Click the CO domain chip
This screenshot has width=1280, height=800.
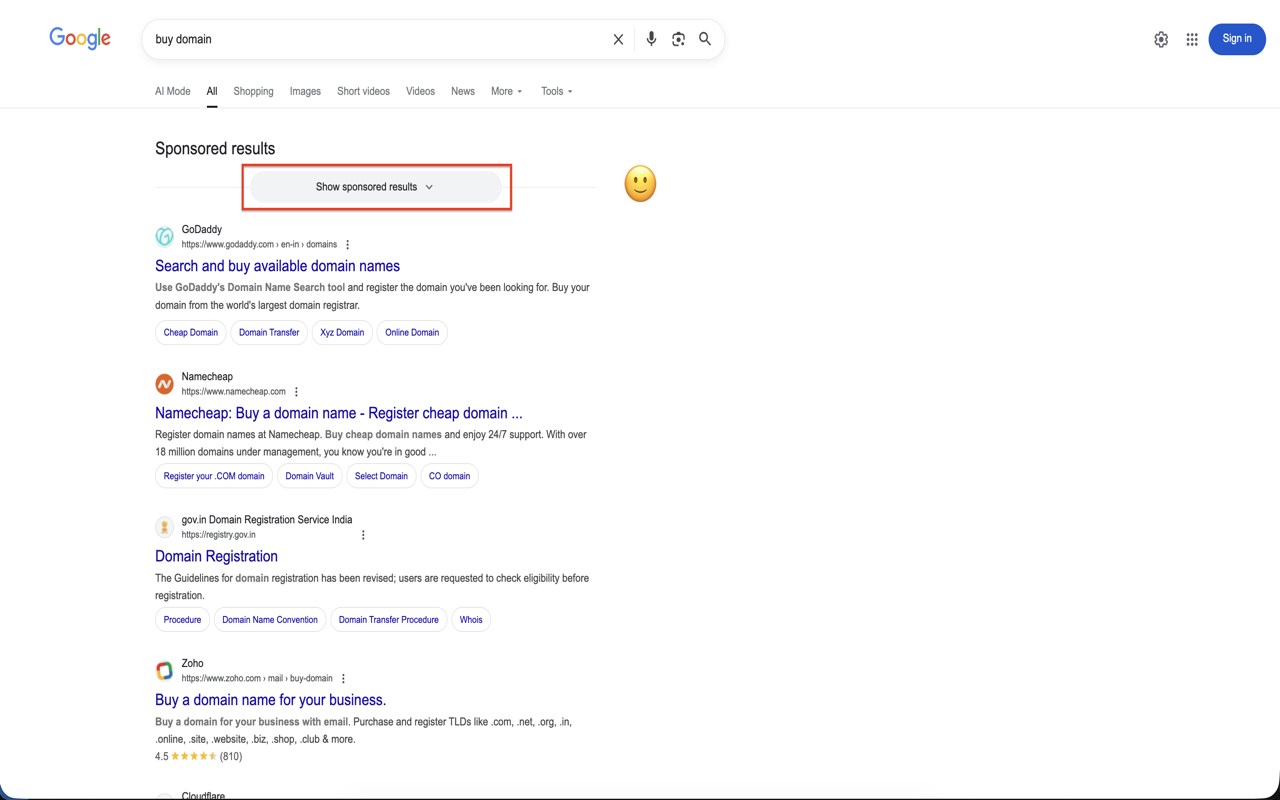(x=449, y=476)
